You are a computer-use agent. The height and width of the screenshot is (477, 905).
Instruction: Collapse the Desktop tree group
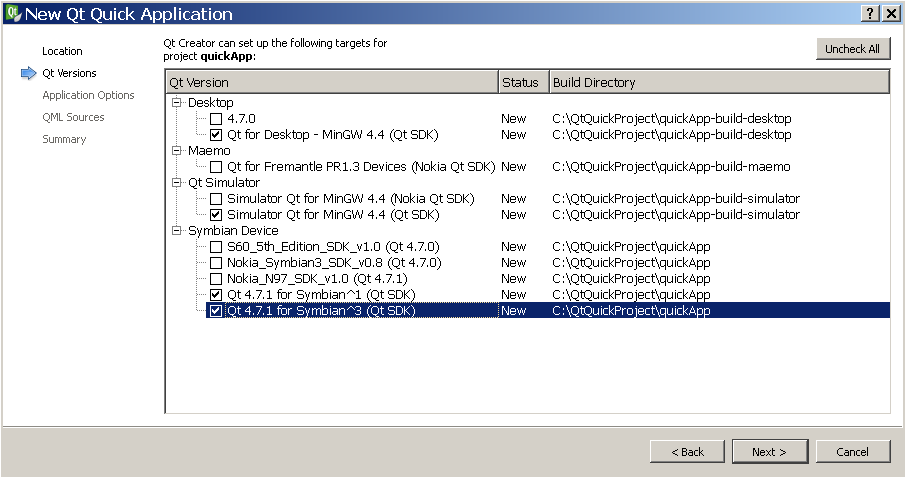[x=177, y=103]
